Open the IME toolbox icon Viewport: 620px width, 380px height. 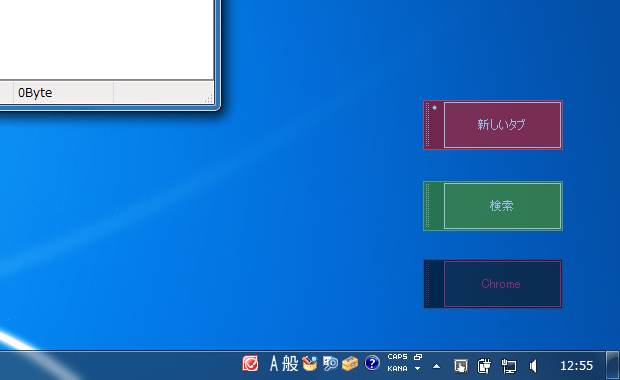(x=350, y=363)
